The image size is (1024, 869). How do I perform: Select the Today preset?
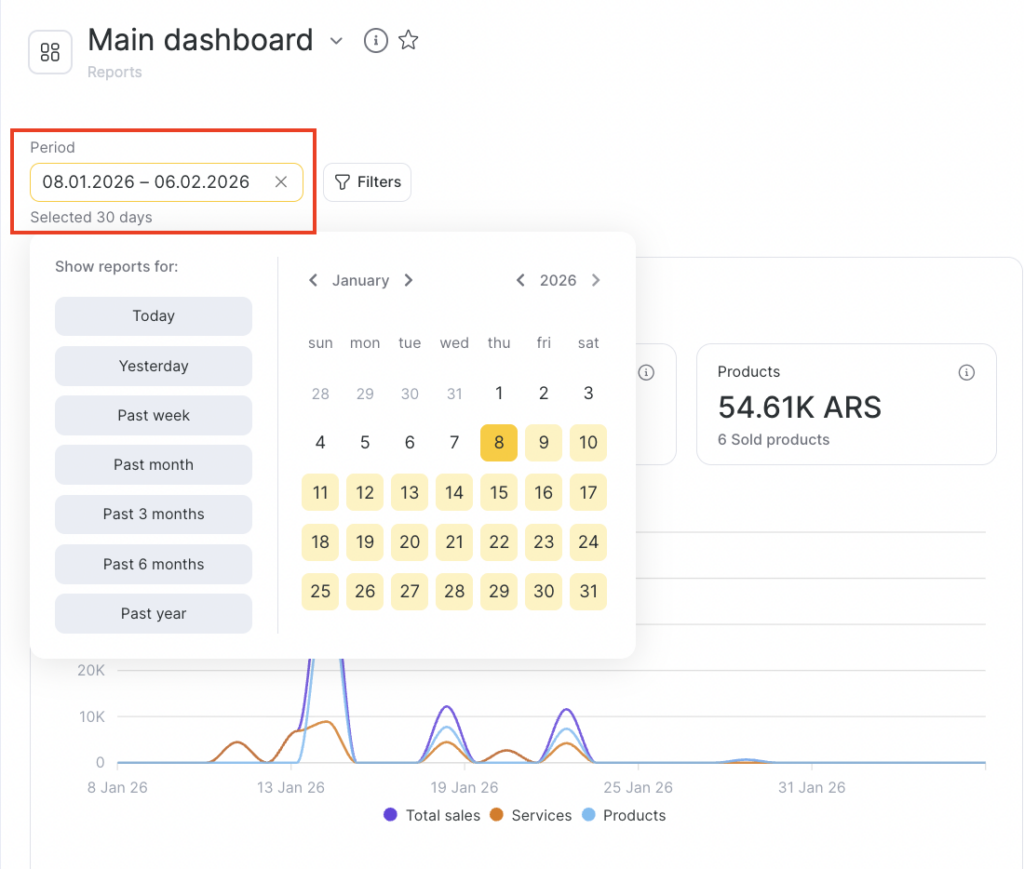[153, 316]
